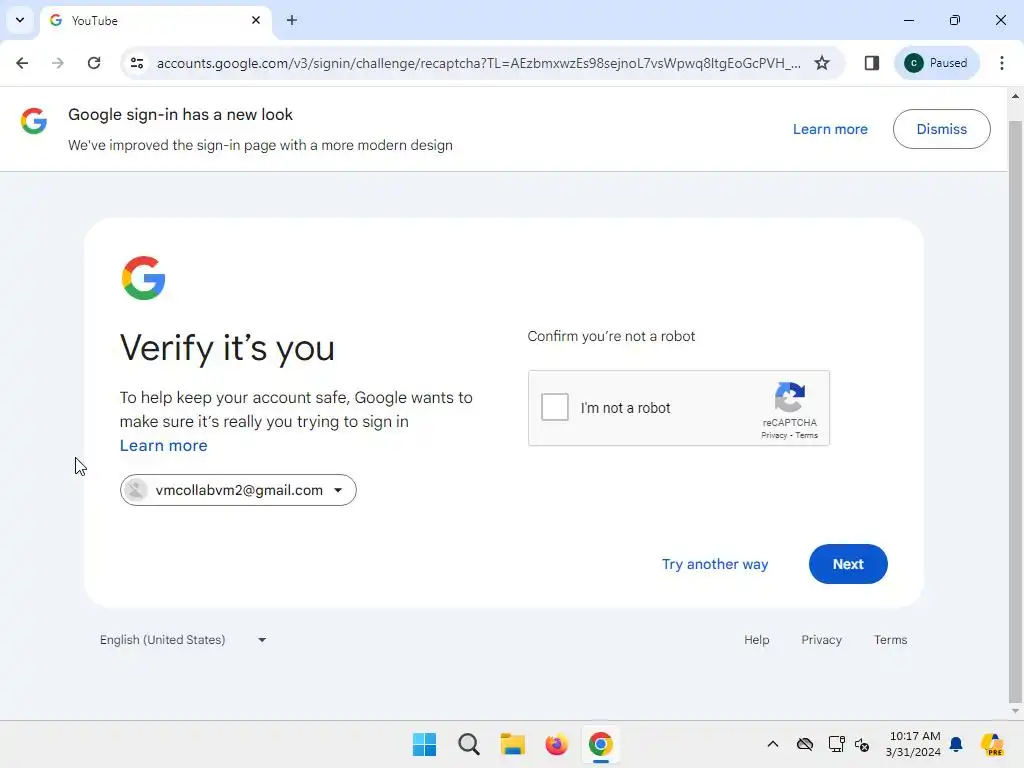Dismiss the new look banner
This screenshot has width=1024, height=768.
(941, 129)
